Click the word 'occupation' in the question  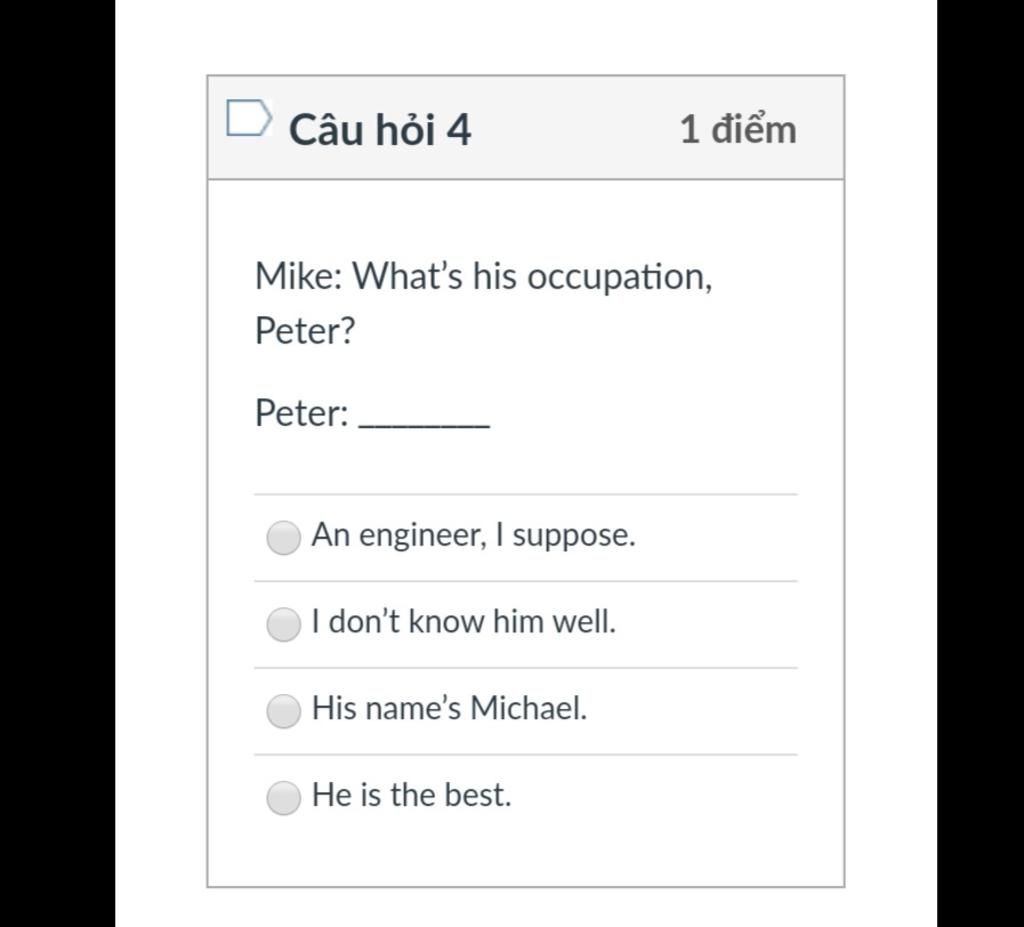[x=618, y=278]
